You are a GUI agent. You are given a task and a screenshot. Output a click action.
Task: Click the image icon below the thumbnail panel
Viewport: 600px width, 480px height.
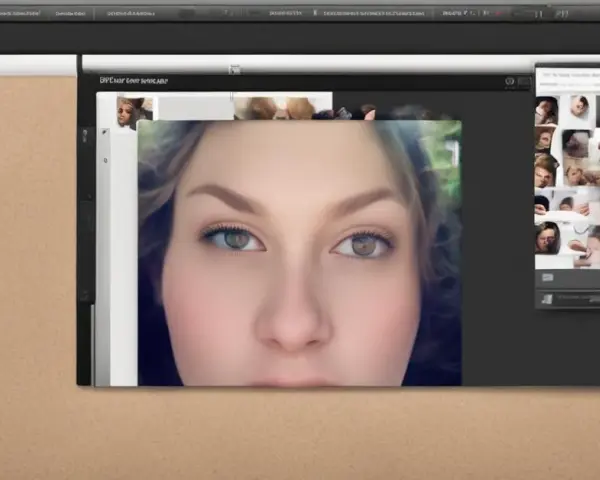(548, 278)
